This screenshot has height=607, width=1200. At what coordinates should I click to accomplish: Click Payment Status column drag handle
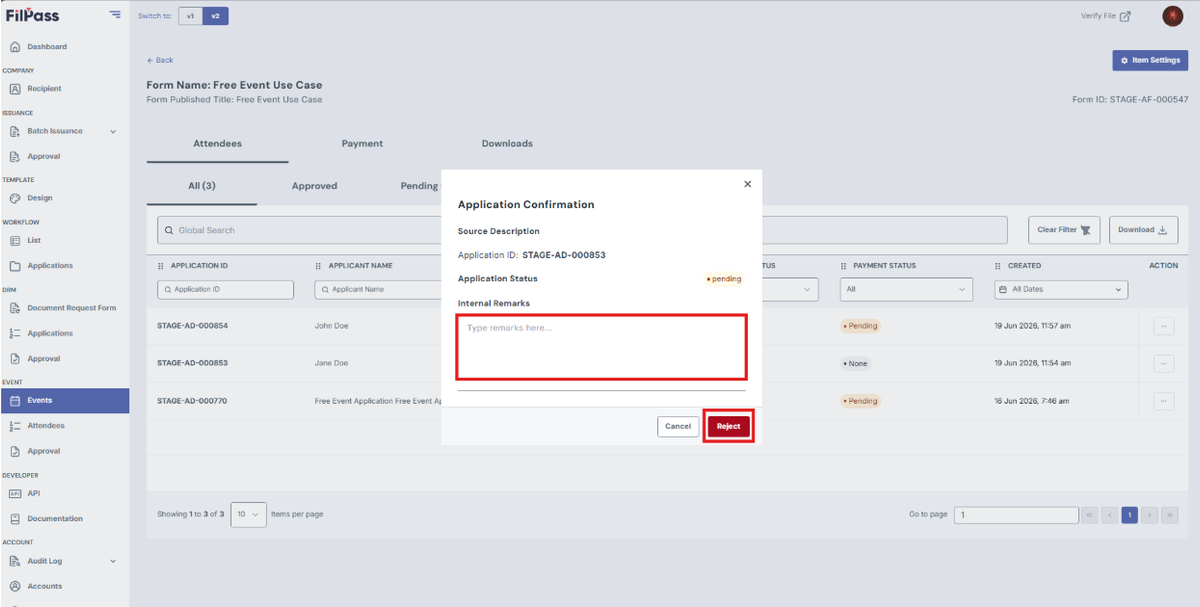click(843, 266)
